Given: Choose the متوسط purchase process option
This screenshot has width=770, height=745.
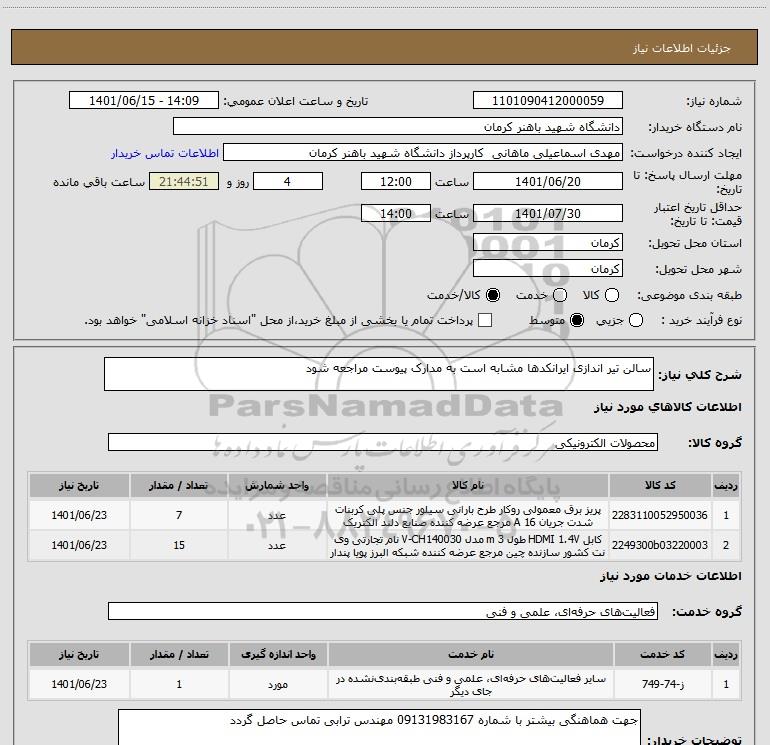Looking at the screenshot, I should 577,321.
